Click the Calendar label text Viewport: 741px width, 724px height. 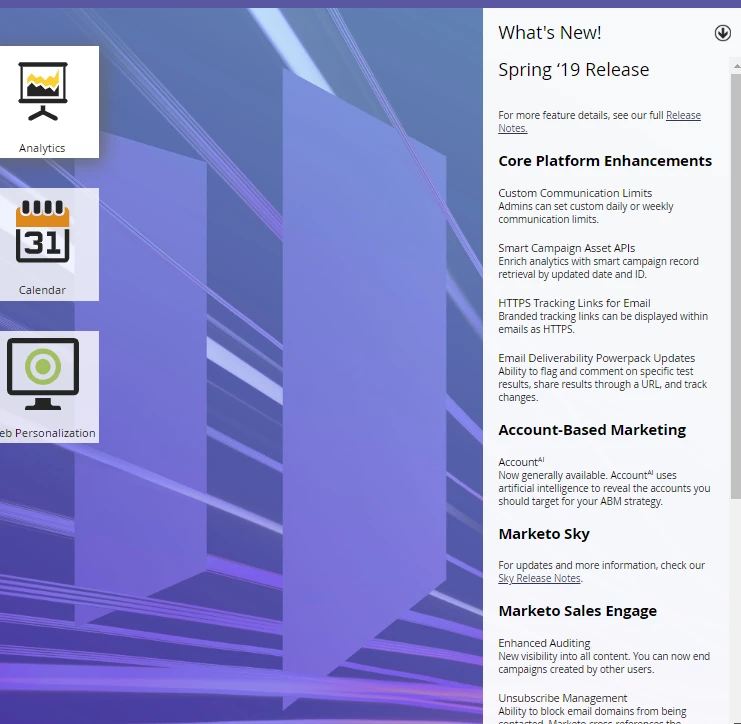point(42,290)
